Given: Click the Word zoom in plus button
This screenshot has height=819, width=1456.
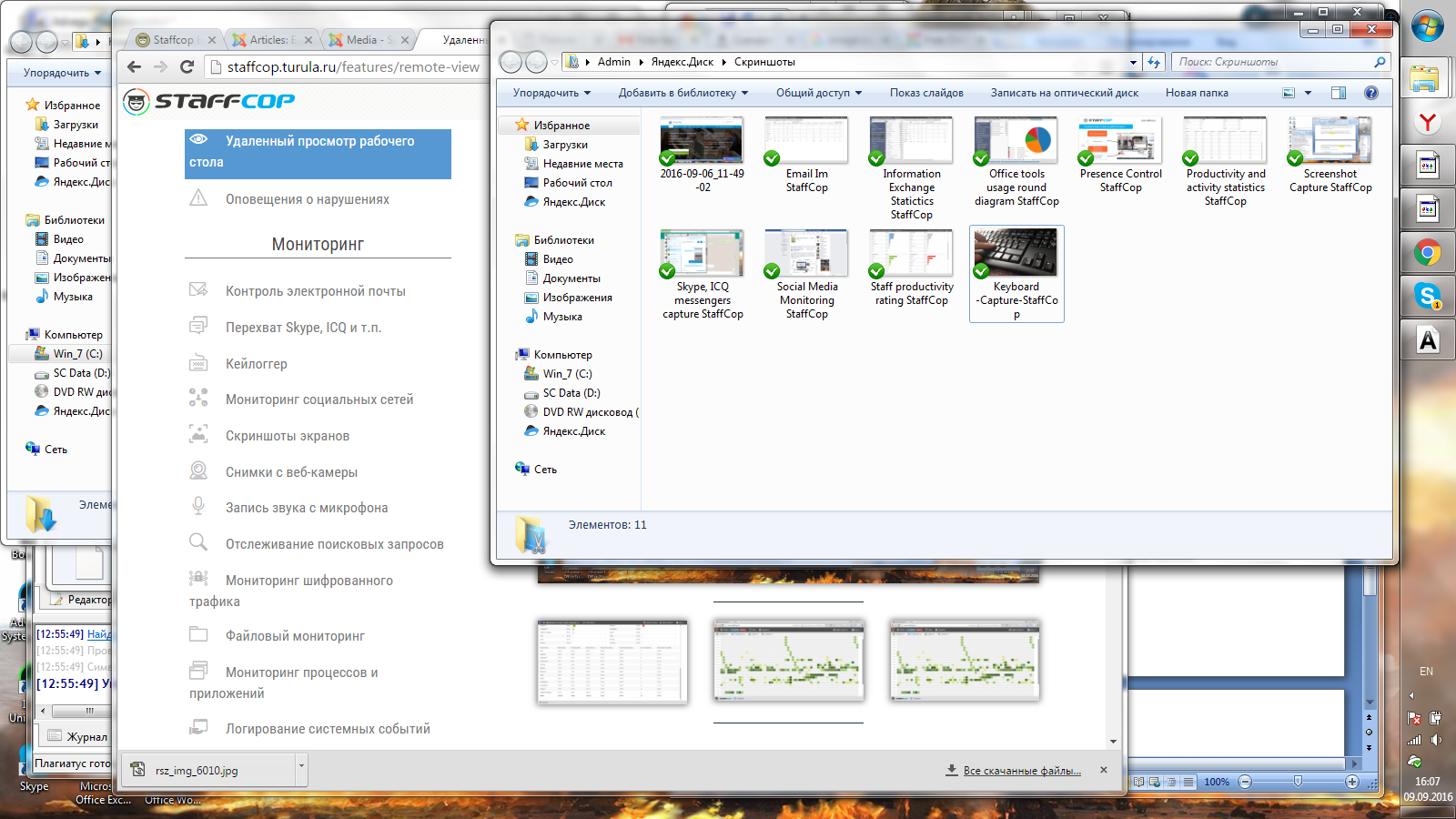Looking at the screenshot, I should point(1352,782).
